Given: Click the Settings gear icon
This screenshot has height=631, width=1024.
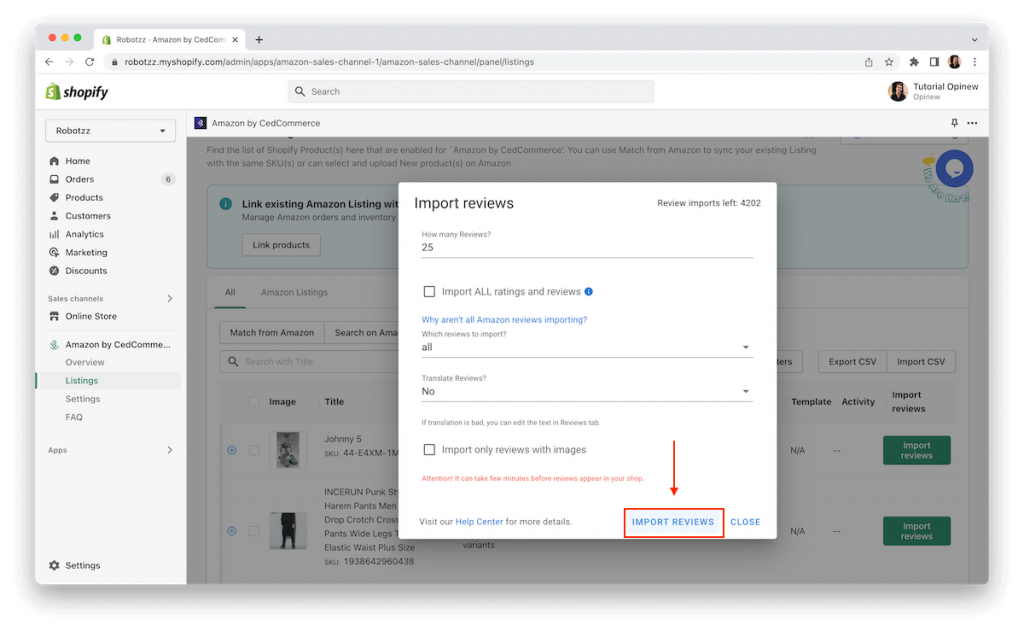Looking at the screenshot, I should point(54,565).
